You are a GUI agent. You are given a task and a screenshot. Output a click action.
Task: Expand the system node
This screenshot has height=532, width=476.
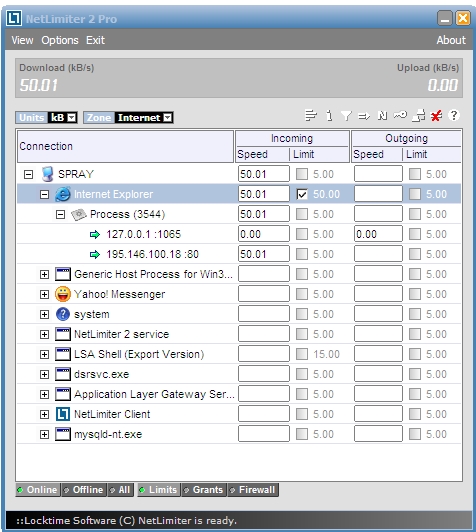tap(44, 315)
